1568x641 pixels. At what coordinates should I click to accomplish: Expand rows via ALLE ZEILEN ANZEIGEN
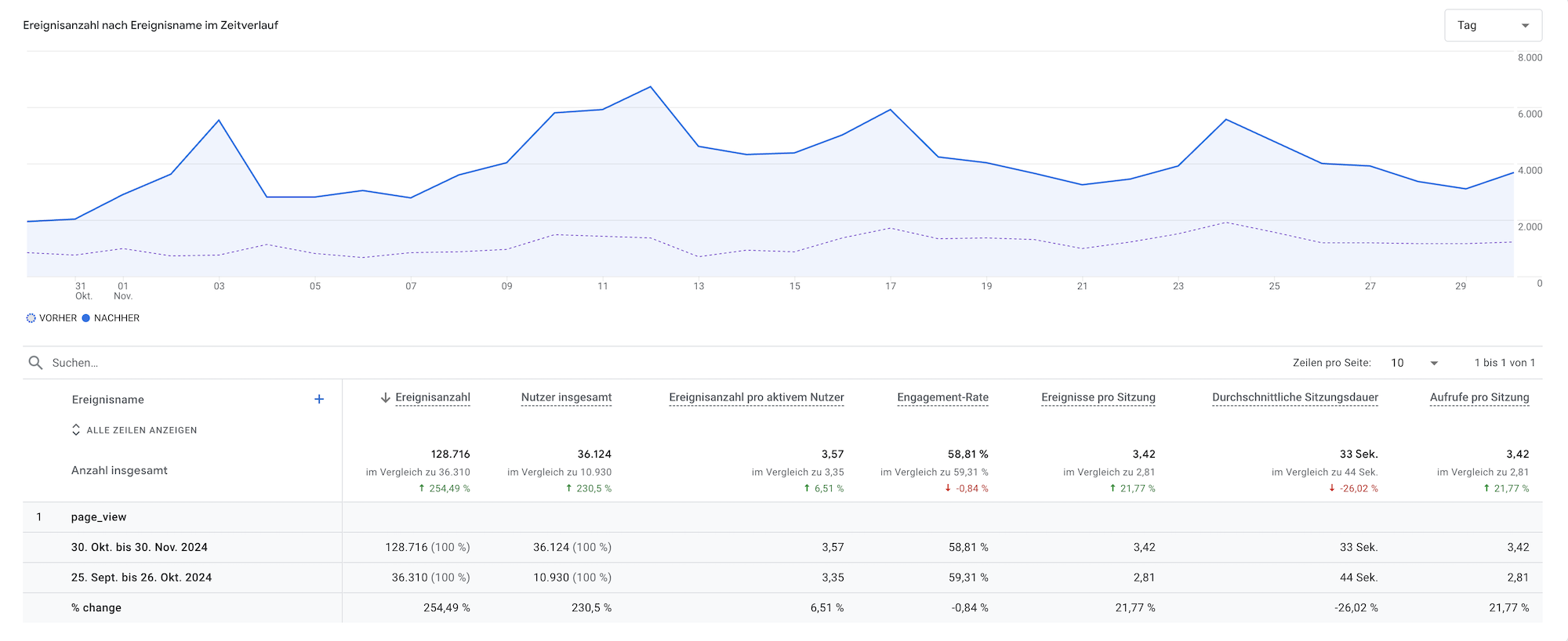pos(134,430)
